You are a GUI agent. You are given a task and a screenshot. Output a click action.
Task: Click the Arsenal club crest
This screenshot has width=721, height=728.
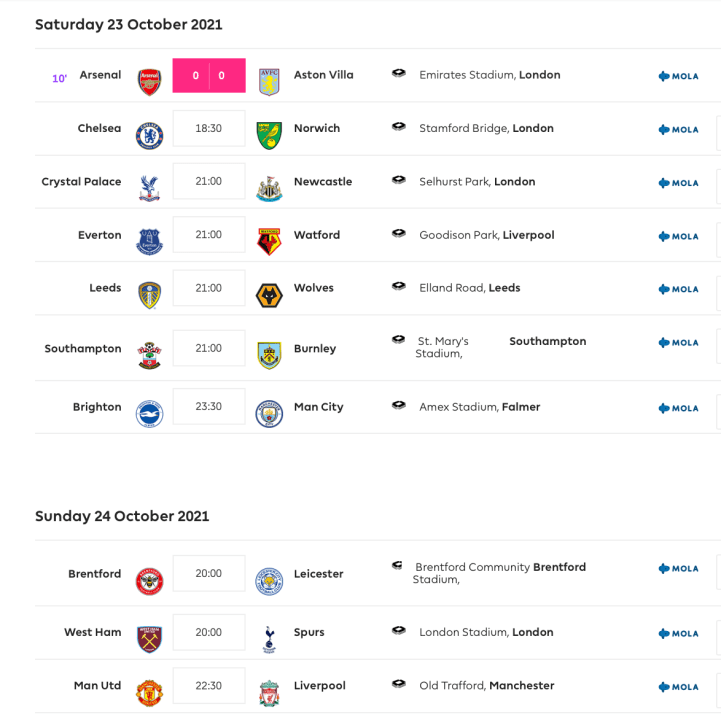pyautogui.click(x=149, y=81)
